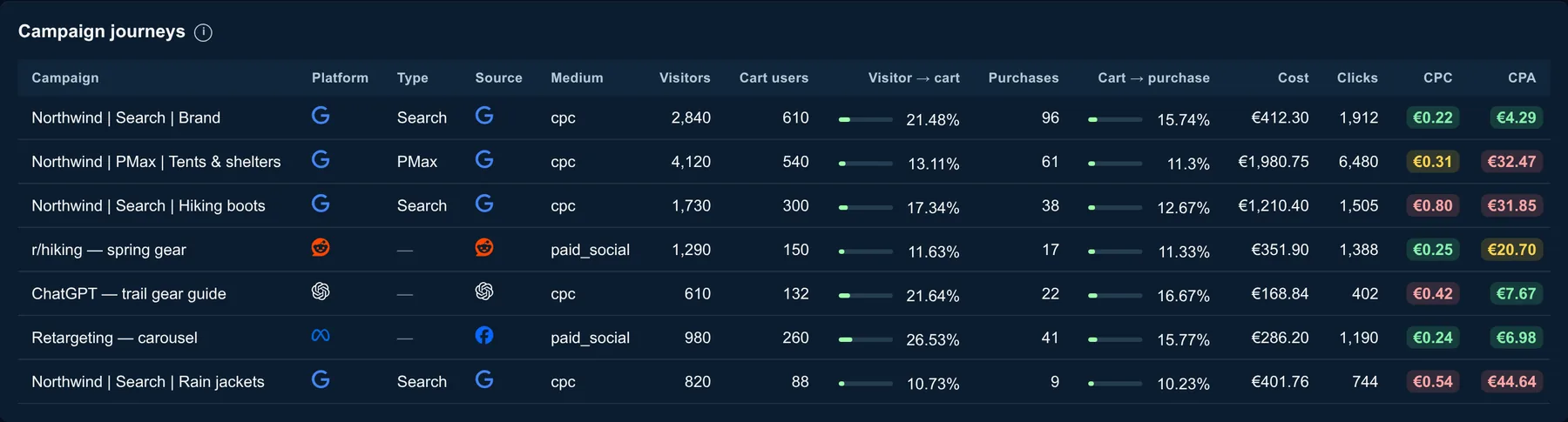Screen dimensions: 1568x422
Task: Click cost value "€168.84"
Action: point(1280,293)
